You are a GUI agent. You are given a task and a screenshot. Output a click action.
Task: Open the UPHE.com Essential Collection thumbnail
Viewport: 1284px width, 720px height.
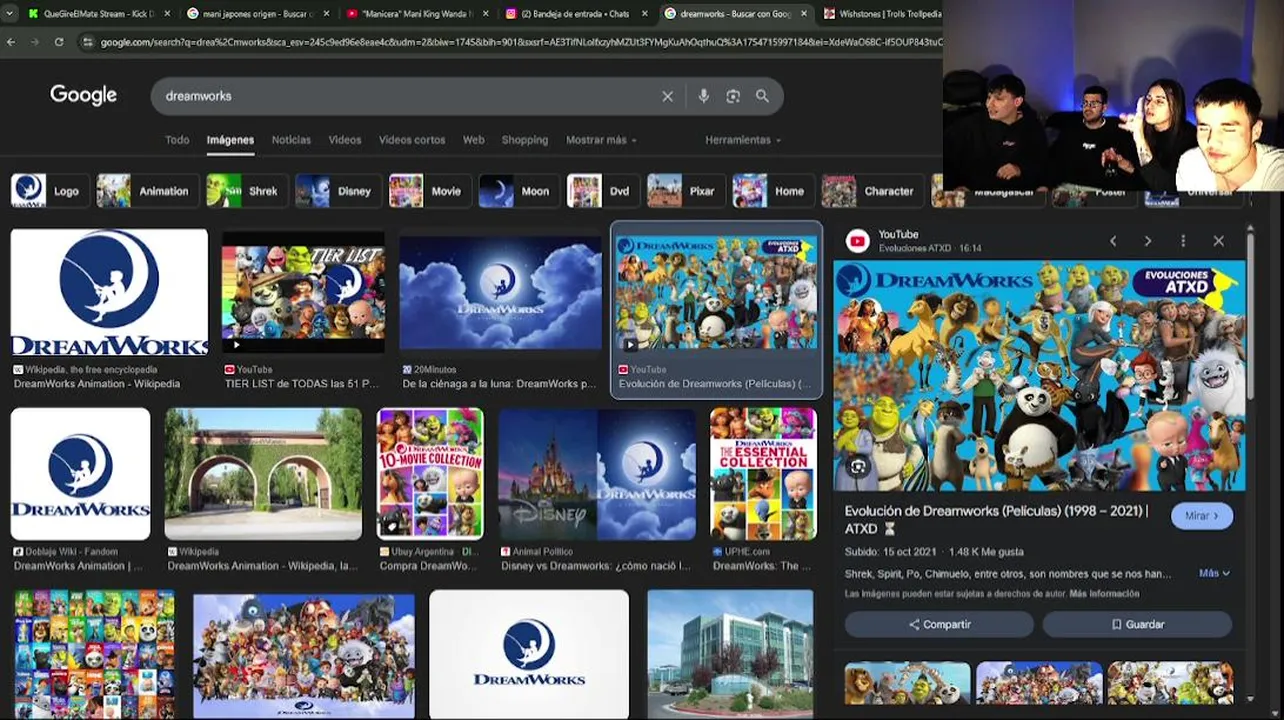tap(763, 474)
